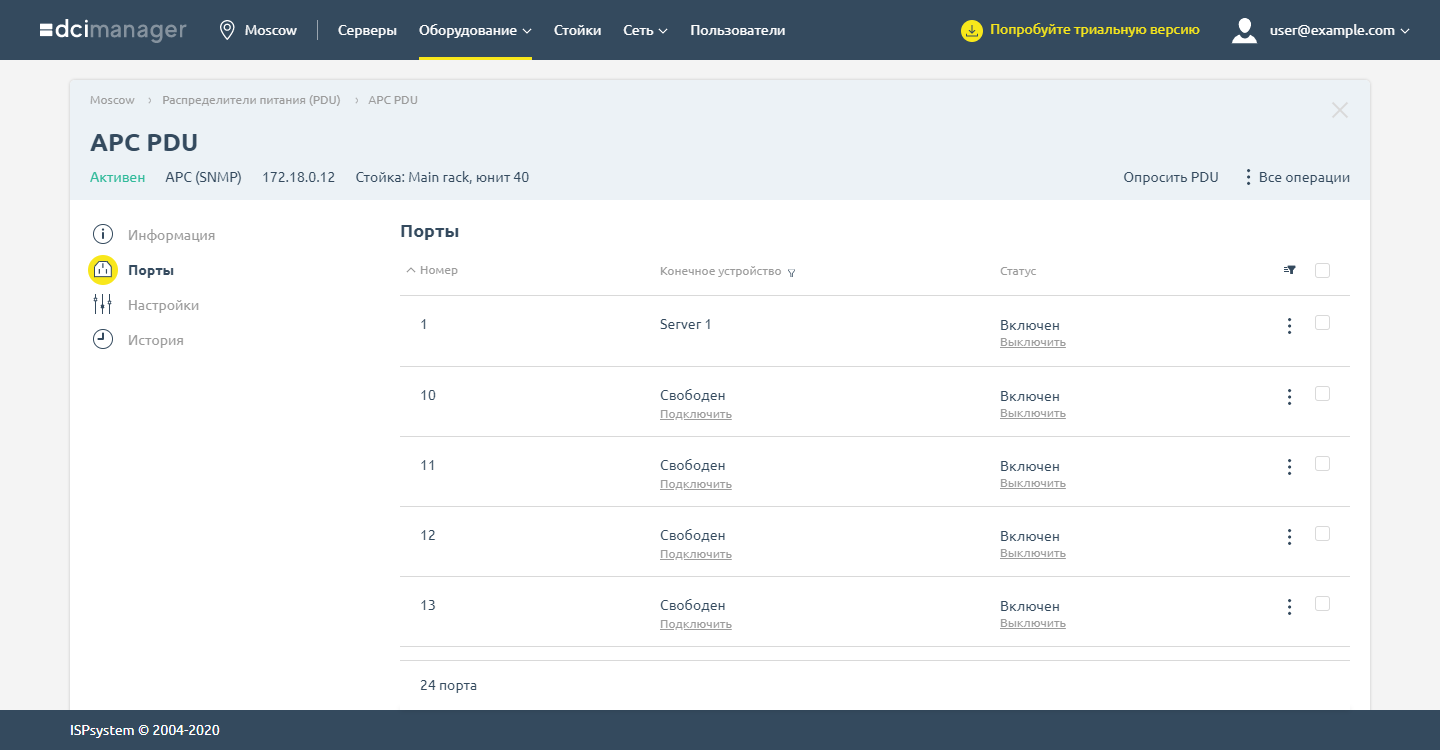Click the Moscow location pin icon
The image size is (1440, 750).
(227, 30)
